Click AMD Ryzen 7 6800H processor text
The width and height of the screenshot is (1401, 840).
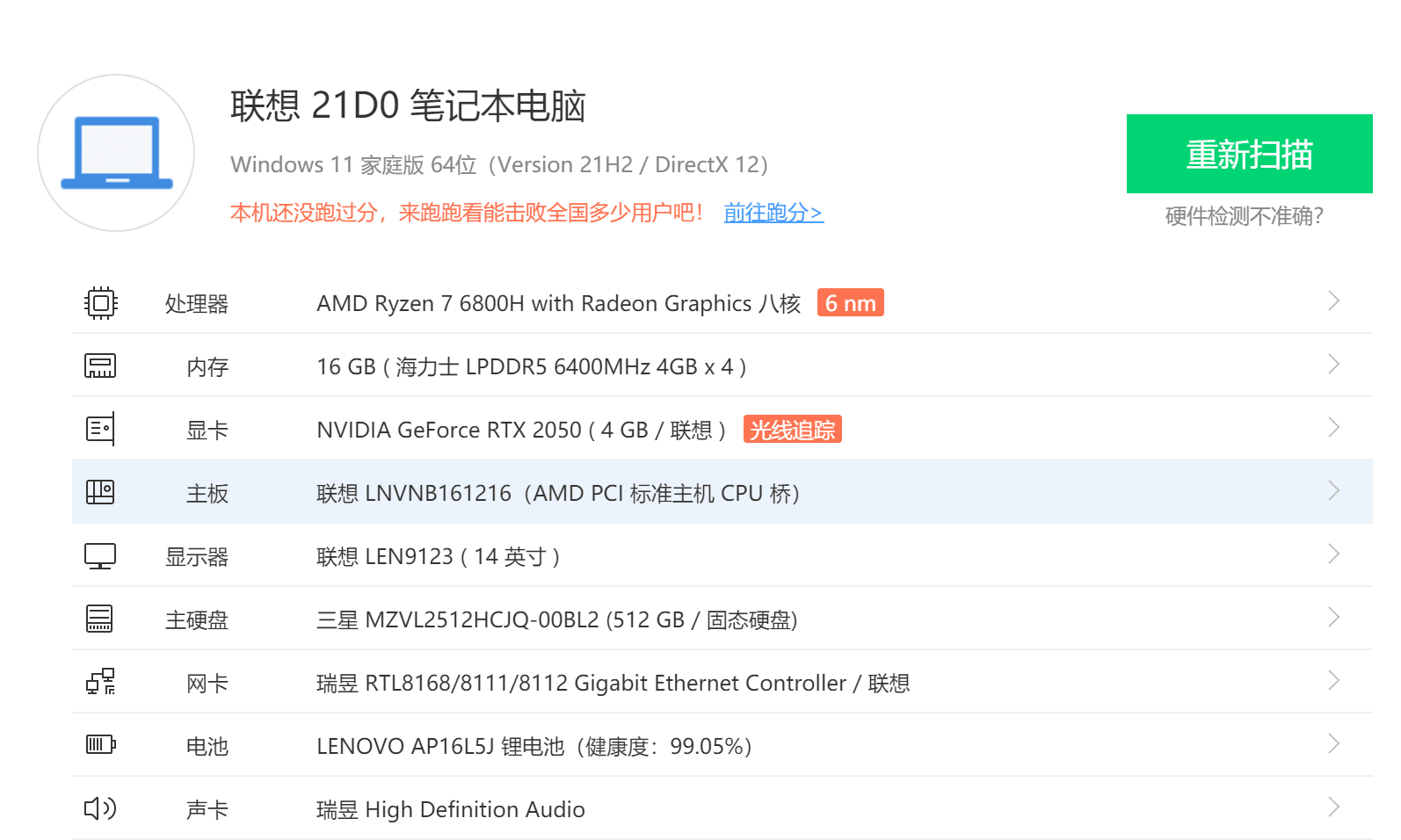point(559,304)
